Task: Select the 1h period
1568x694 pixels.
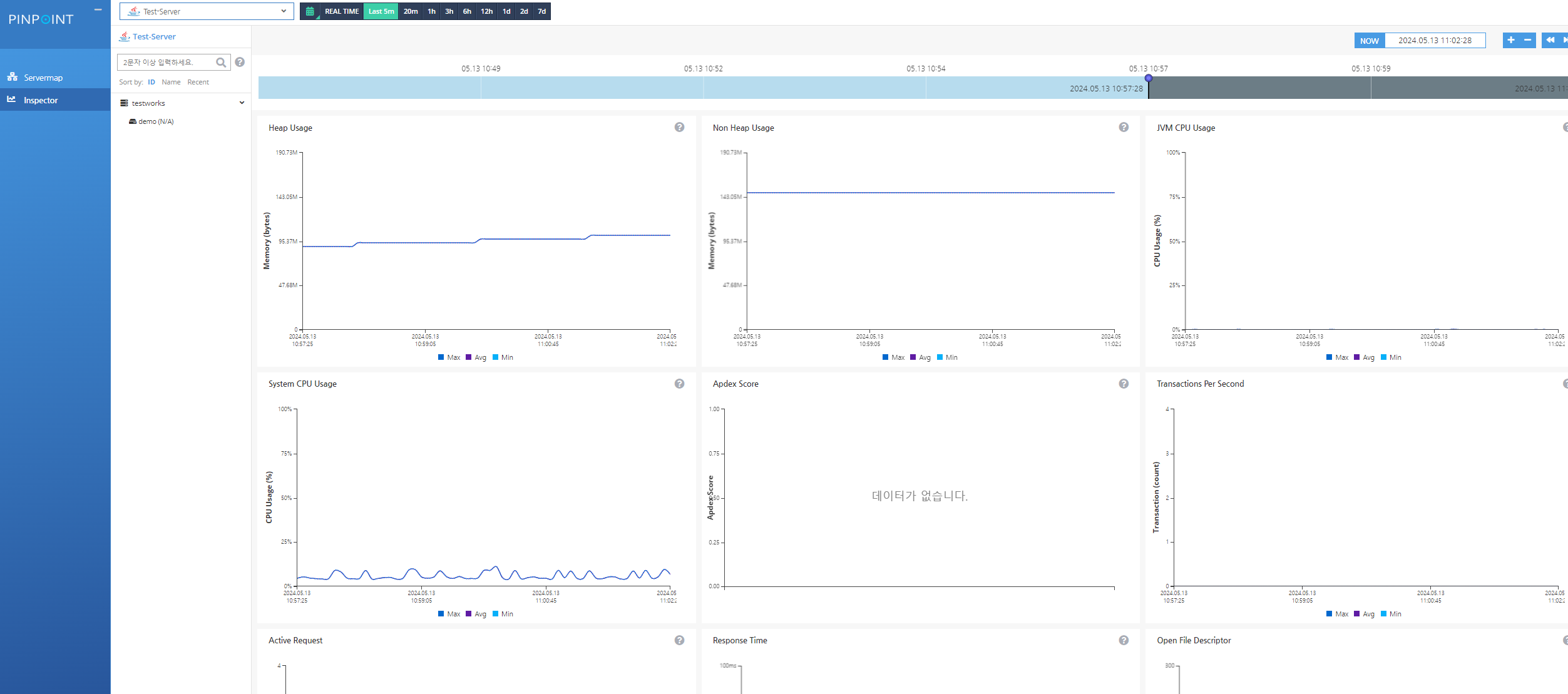Action: [x=432, y=11]
